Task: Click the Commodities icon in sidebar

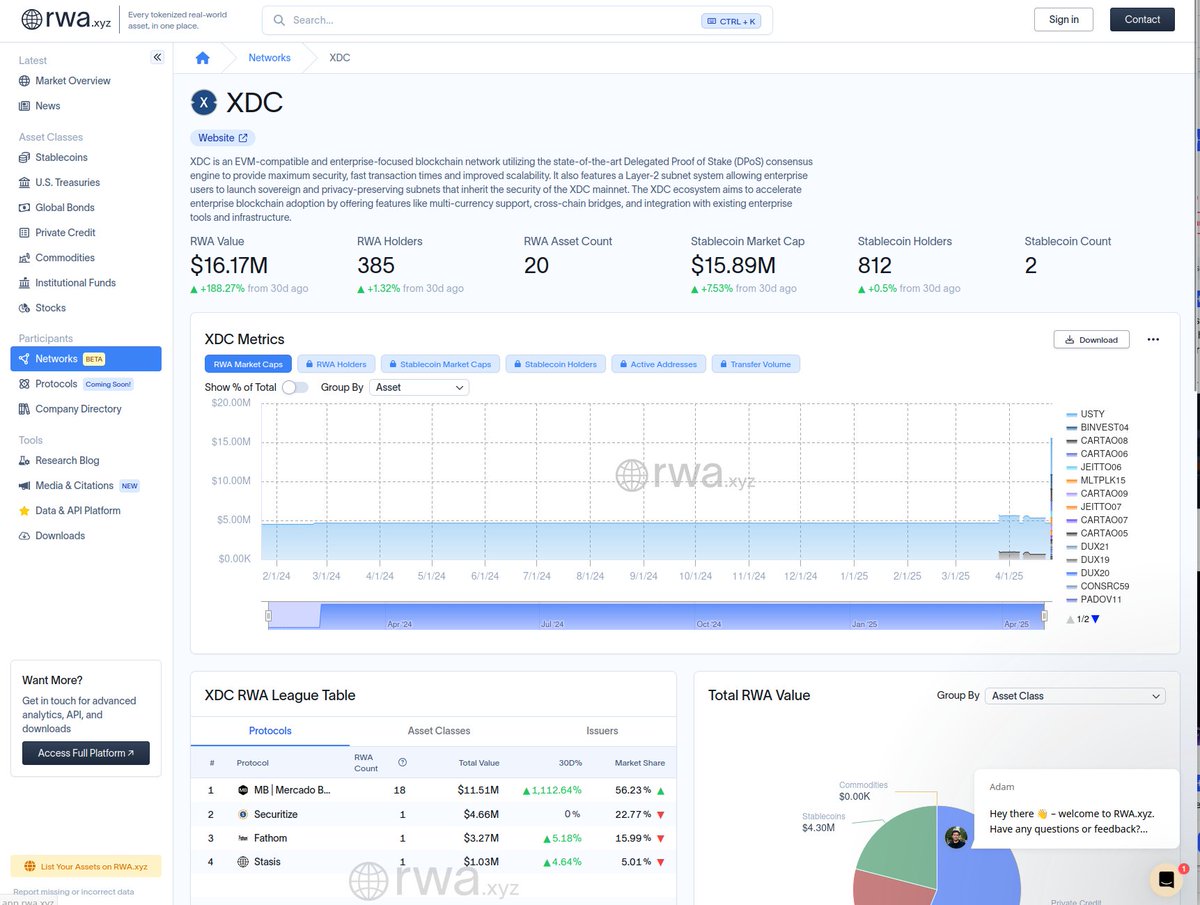Action: [25, 258]
